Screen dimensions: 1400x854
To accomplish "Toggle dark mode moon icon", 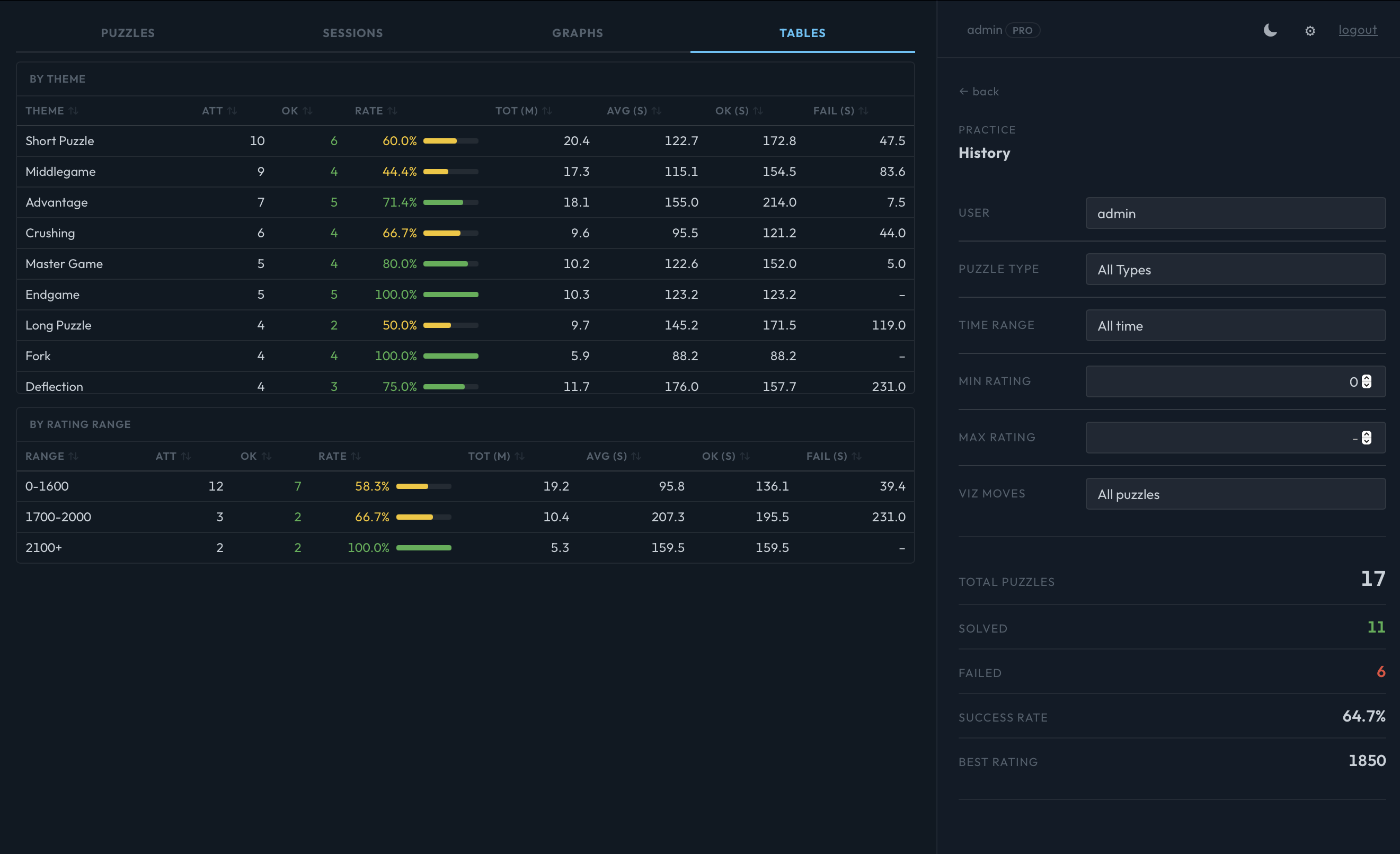I will click(x=1270, y=31).
